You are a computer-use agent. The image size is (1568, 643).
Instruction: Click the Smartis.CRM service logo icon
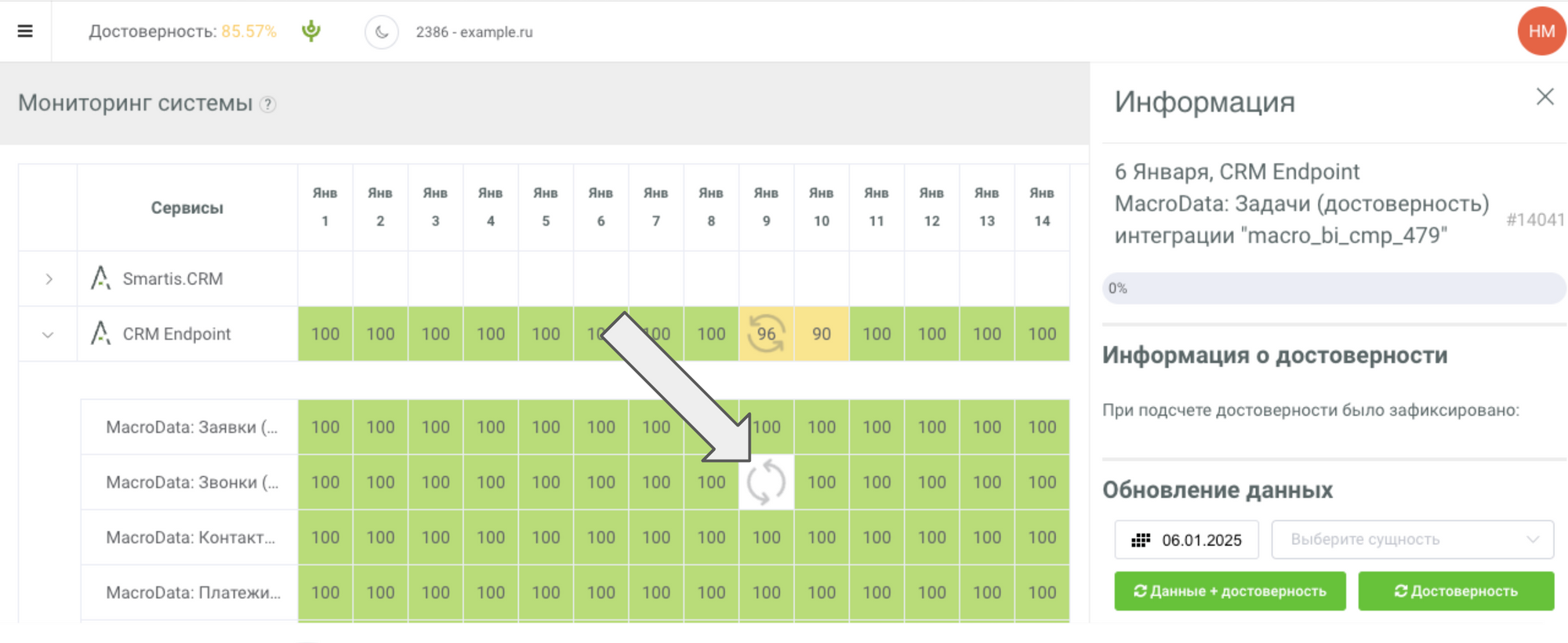pyautogui.click(x=100, y=278)
